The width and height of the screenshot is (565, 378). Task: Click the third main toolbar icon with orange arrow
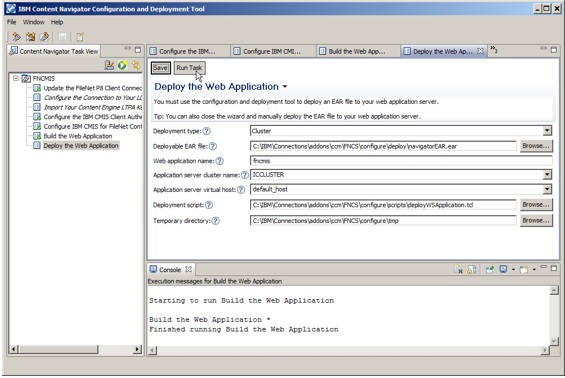point(44,37)
